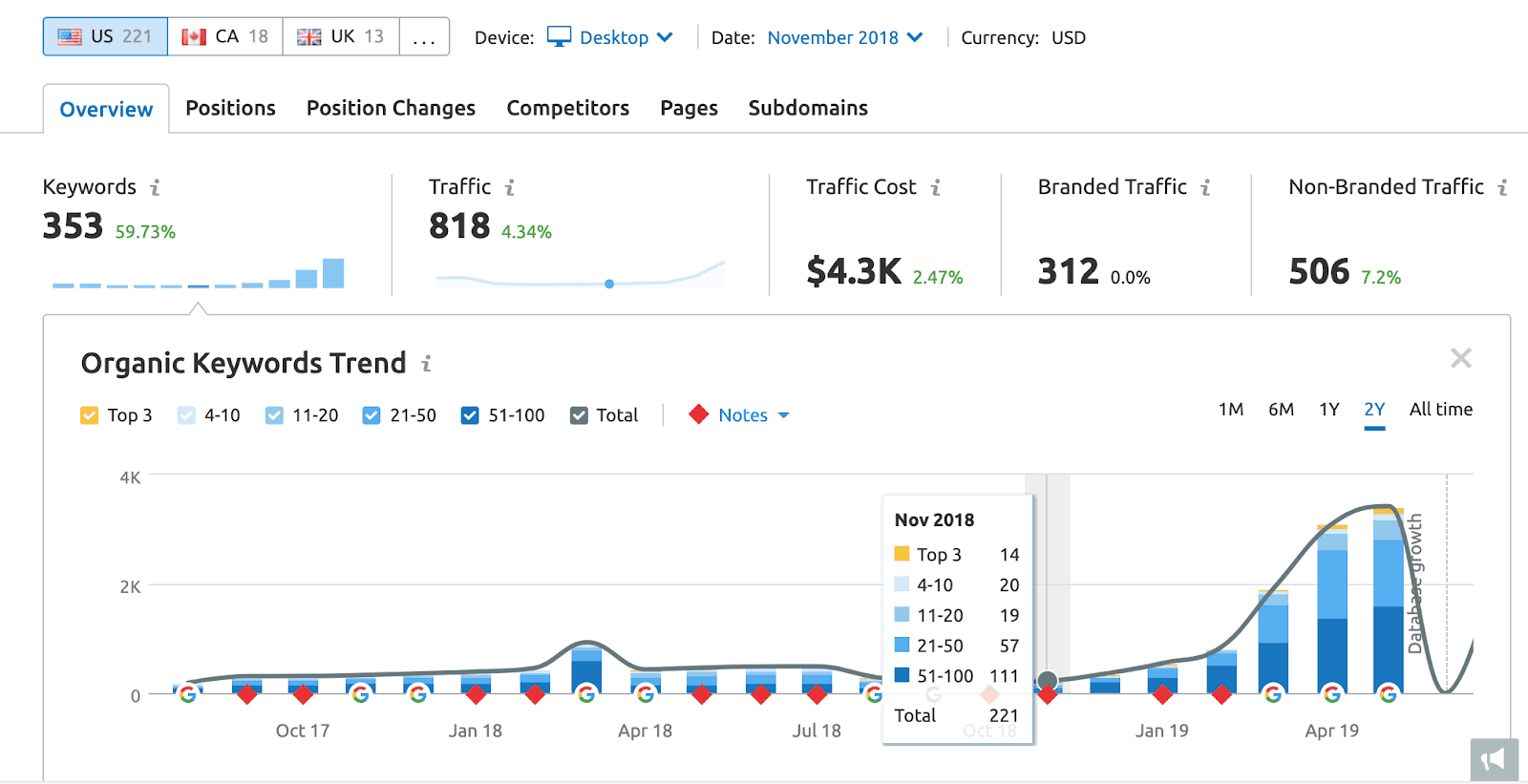1528x784 pixels.
Task: Click the gray Total point at Nov 2018
Action: point(1048,681)
